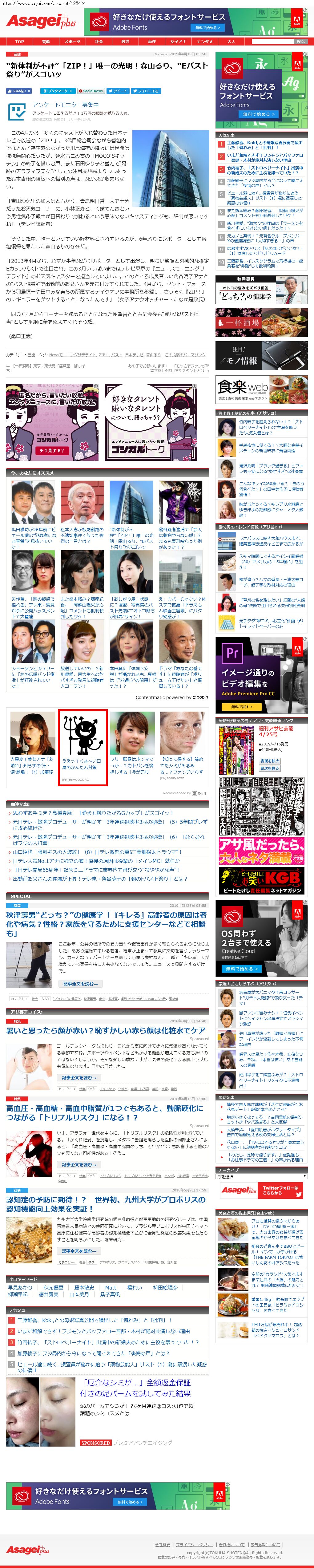The height and width of the screenshot is (1568, 314).
Task: Click the ツイート share button
Action: tap(118, 91)
